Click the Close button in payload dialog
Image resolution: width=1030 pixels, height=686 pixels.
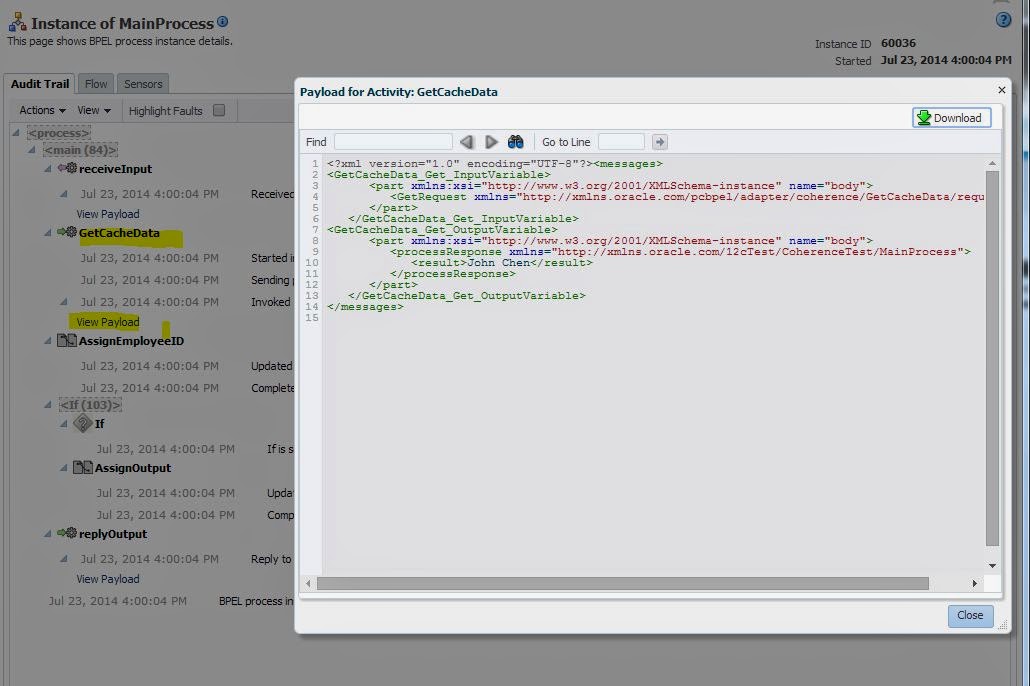pyautogui.click(x=970, y=615)
